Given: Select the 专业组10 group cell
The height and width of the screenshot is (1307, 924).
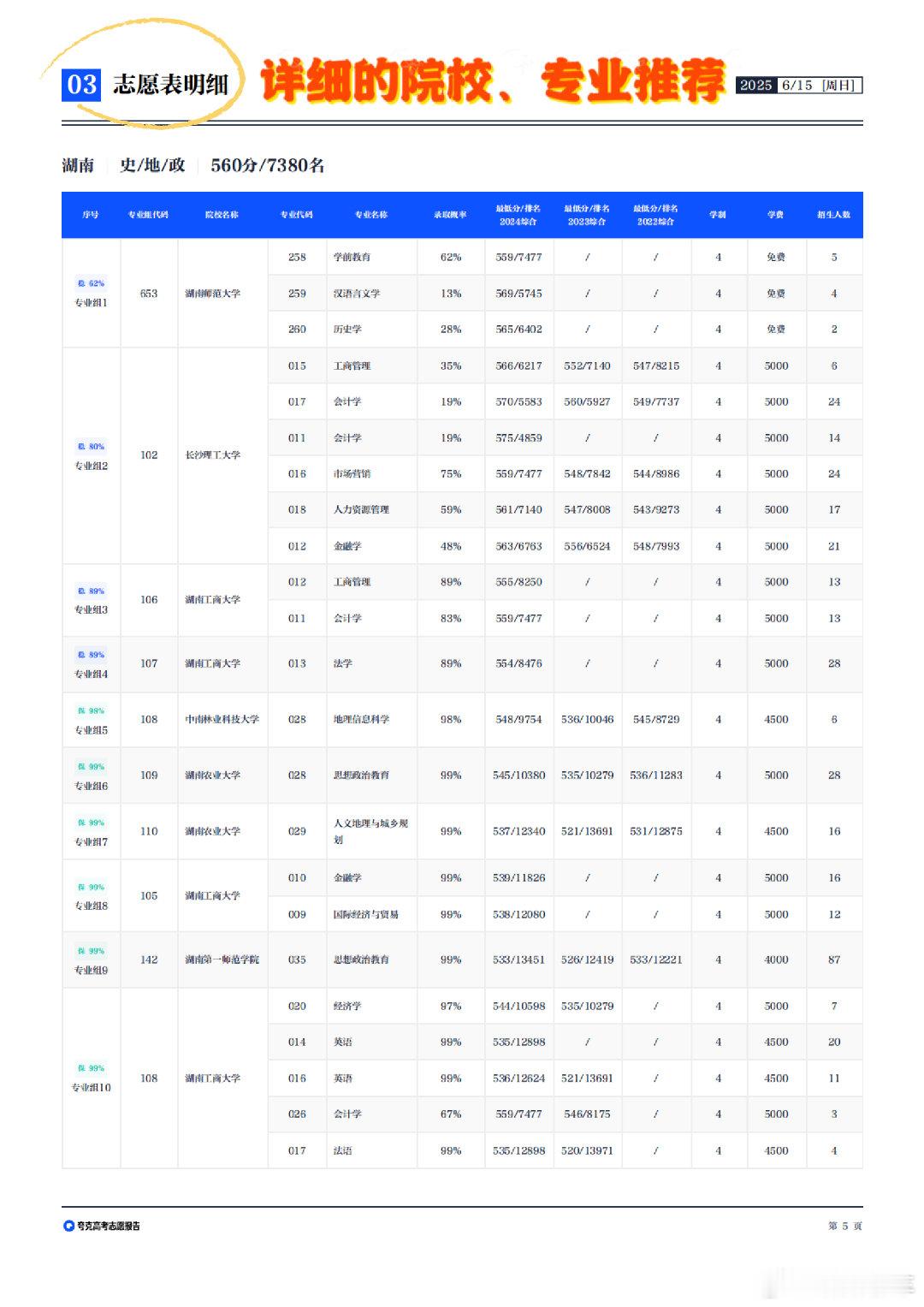Looking at the screenshot, I should pos(91,1078).
